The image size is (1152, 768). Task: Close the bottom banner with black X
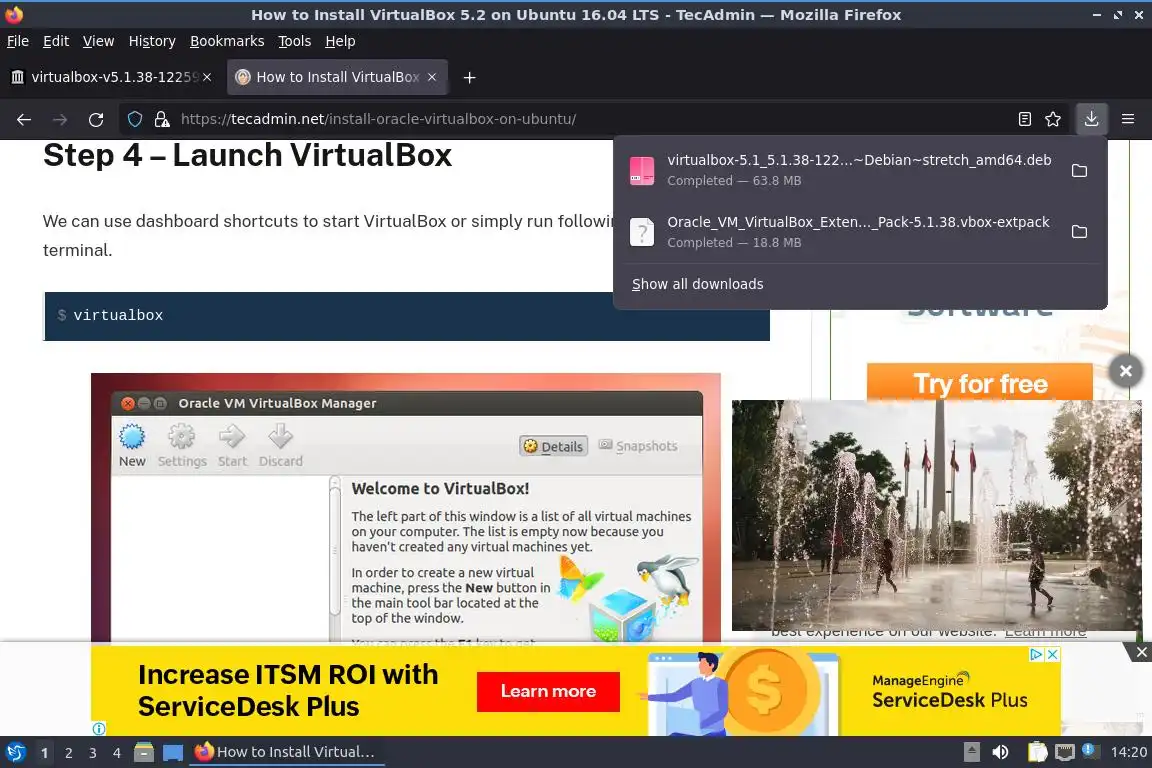pos(1142,652)
